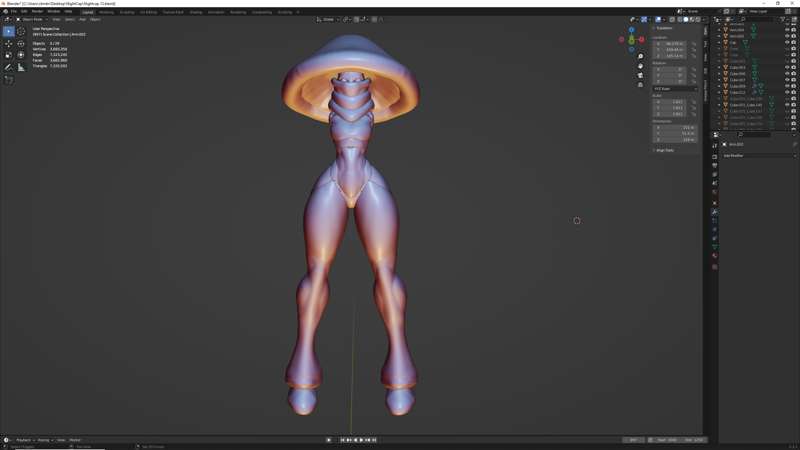Open the Render menu
Image resolution: width=800 pixels, height=450 pixels.
[37, 11]
